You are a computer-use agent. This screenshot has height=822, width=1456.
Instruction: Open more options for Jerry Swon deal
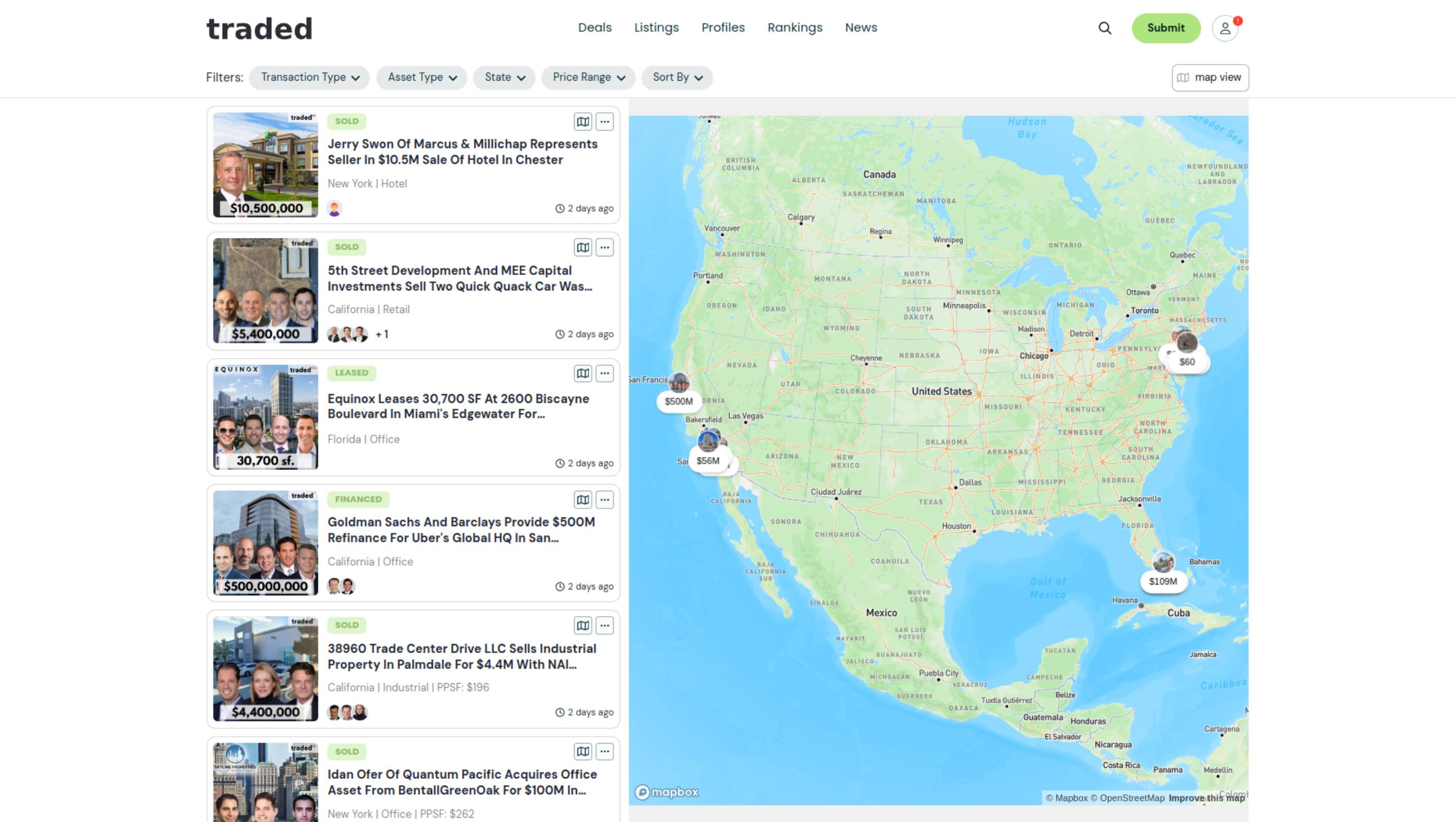pos(604,122)
